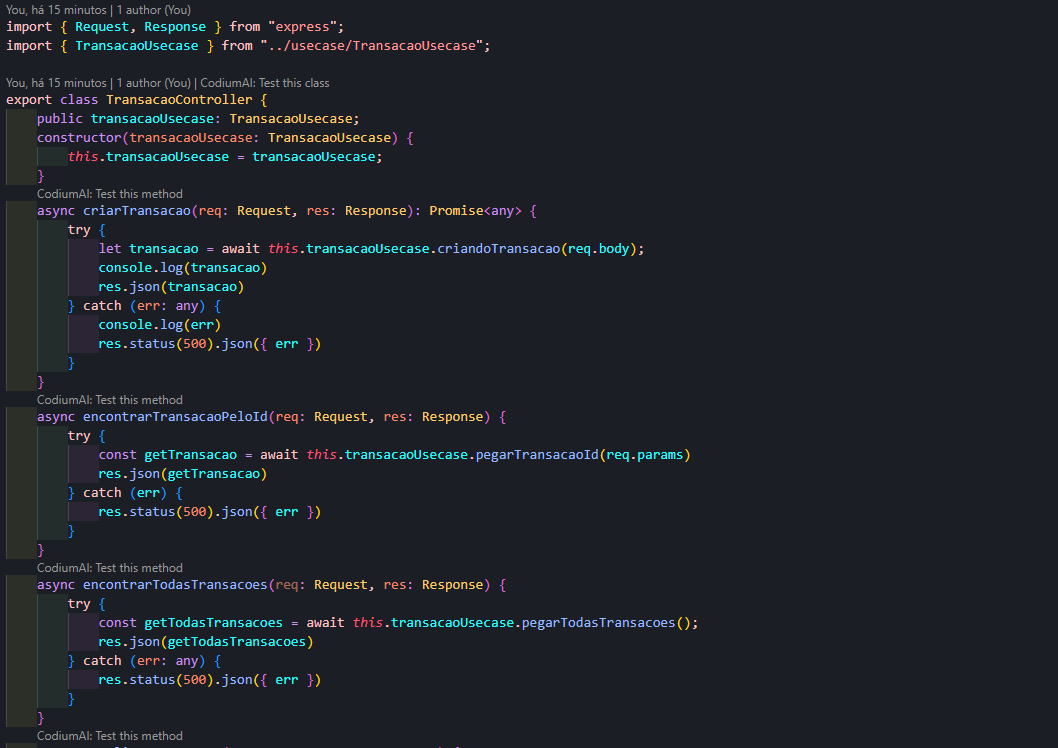Click the console.log(transacao) statement
Image resolution: width=1058 pixels, height=748 pixels.
pyautogui.click(x=183, y=268)
